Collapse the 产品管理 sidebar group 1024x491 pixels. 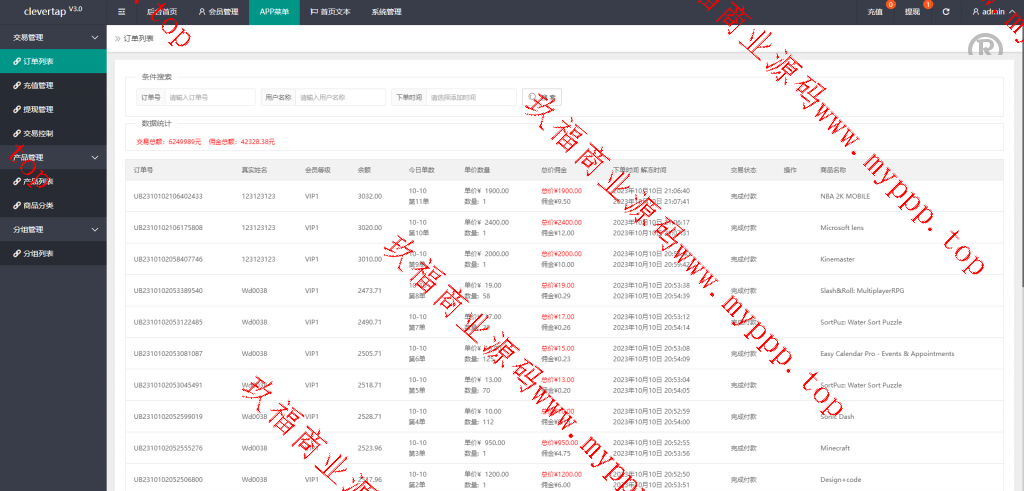pyautogui.click(x=95, y=157)
